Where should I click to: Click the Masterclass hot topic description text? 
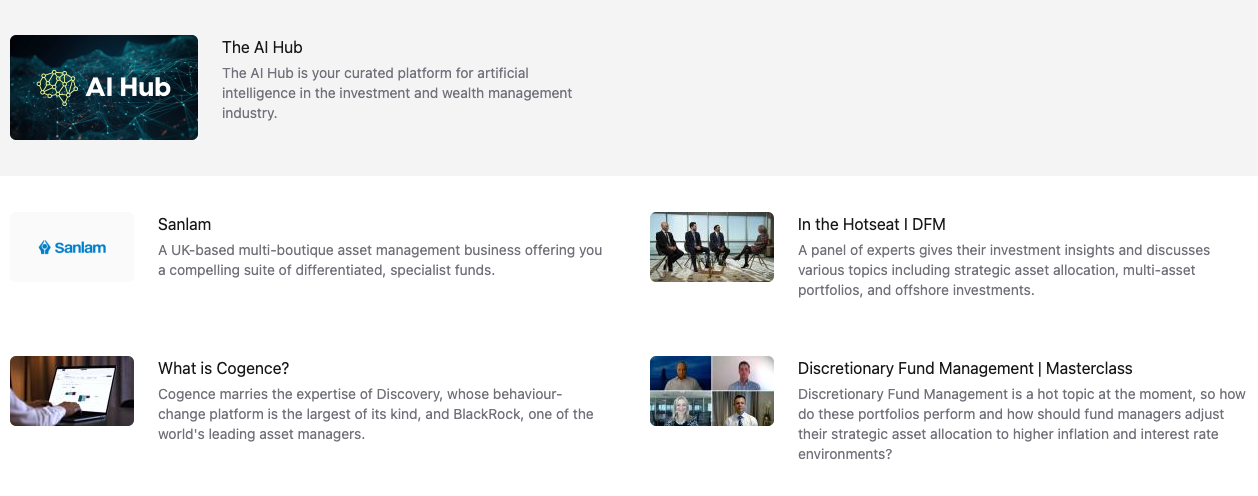[x=1022, y=424]
